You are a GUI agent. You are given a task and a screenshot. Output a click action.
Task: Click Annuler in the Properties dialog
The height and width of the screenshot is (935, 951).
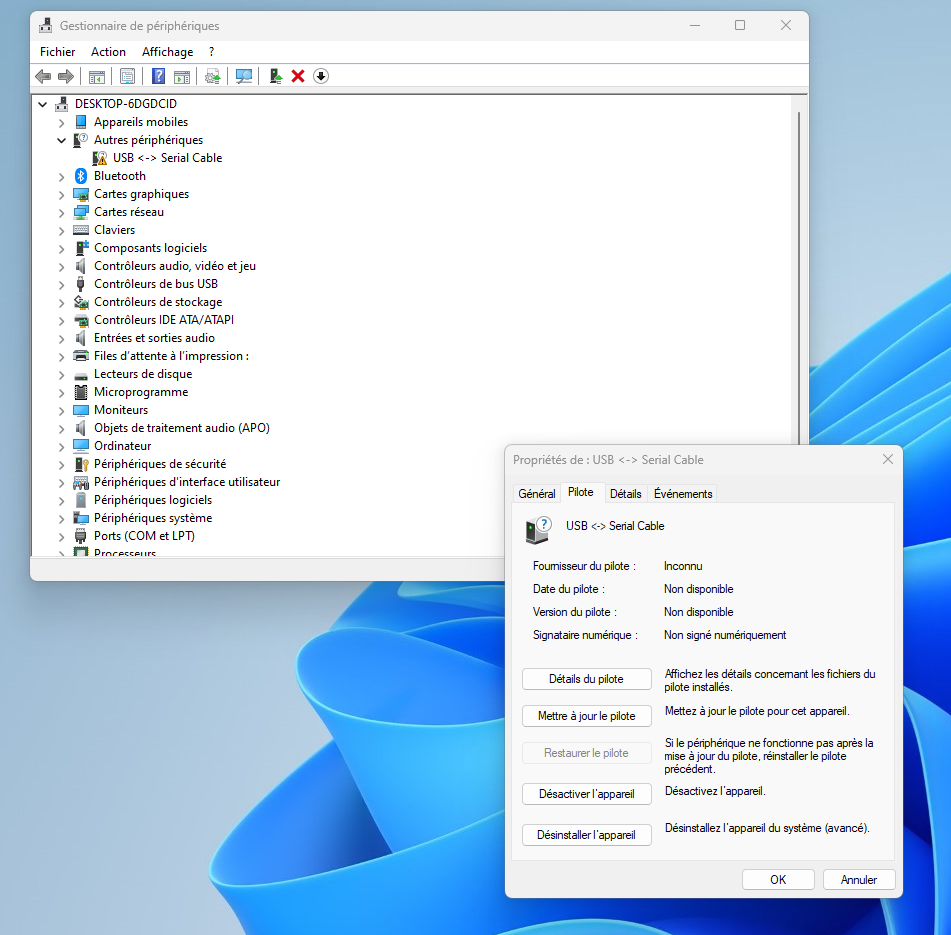click(859, 880)
